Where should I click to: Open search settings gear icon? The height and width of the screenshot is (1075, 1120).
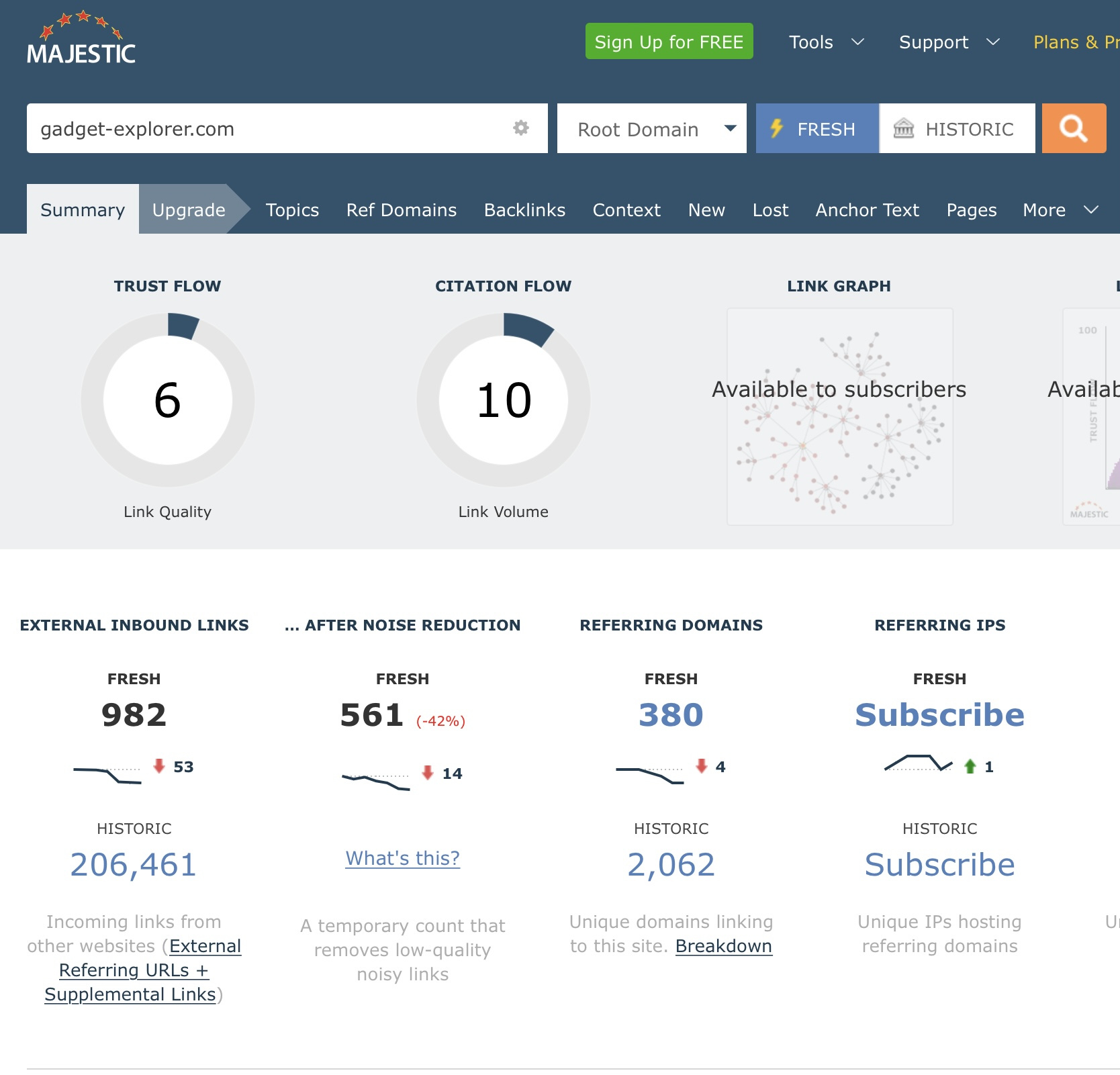tap(521, 128)
